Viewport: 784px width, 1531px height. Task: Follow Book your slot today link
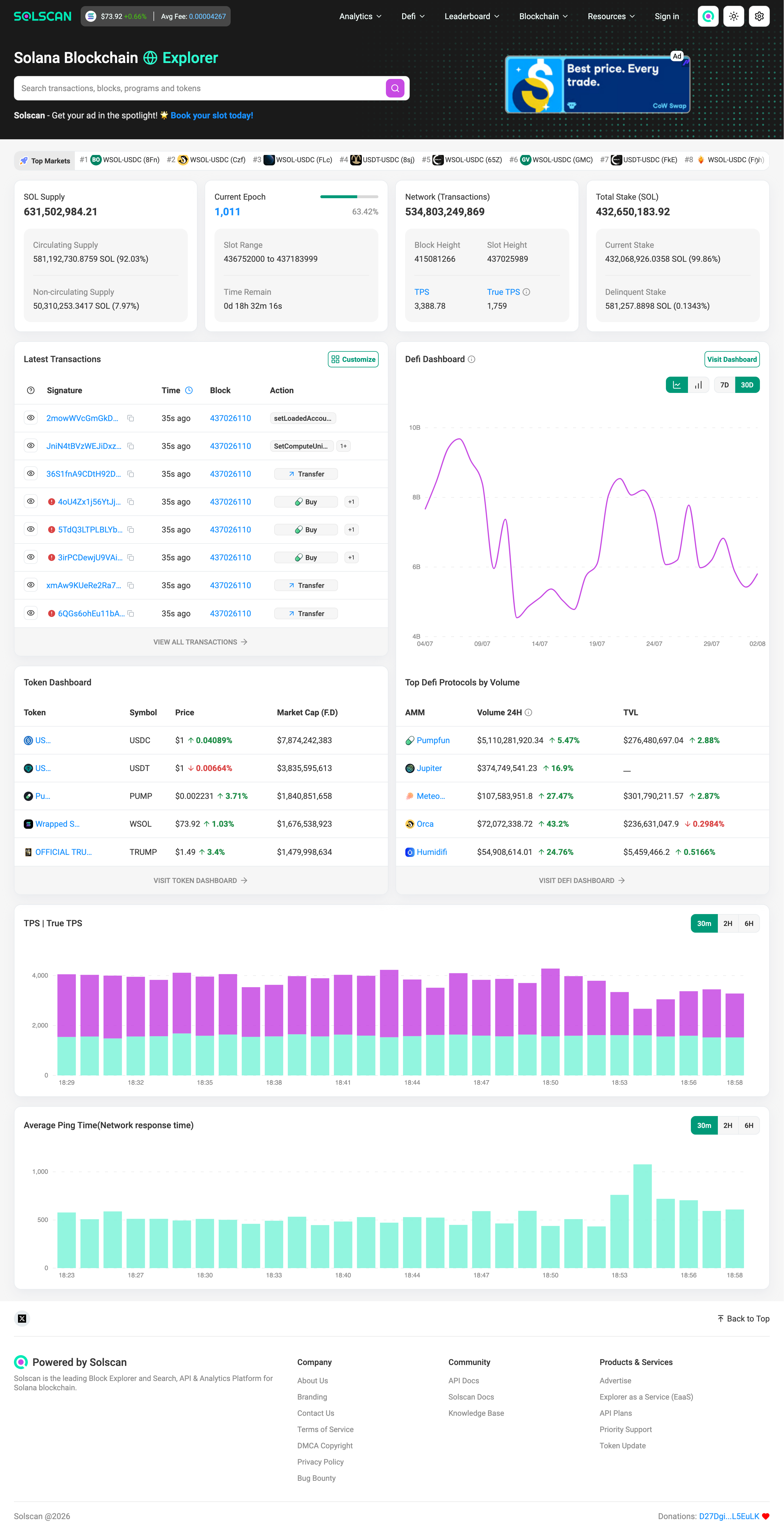(212, 115)
